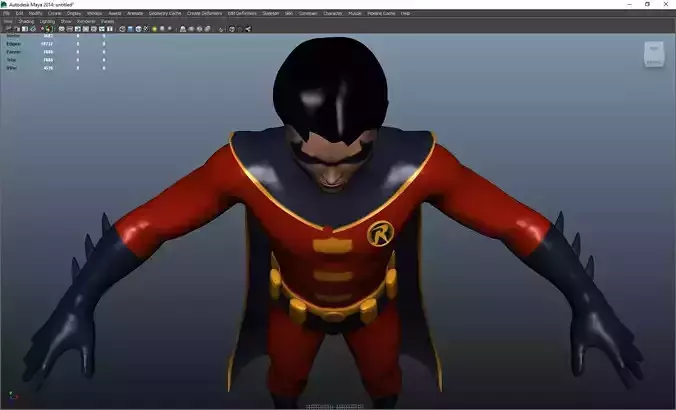Screen dimensions: 676x410
Task: Click the camera Bookmarks icon
Action: tap(25, 29)
